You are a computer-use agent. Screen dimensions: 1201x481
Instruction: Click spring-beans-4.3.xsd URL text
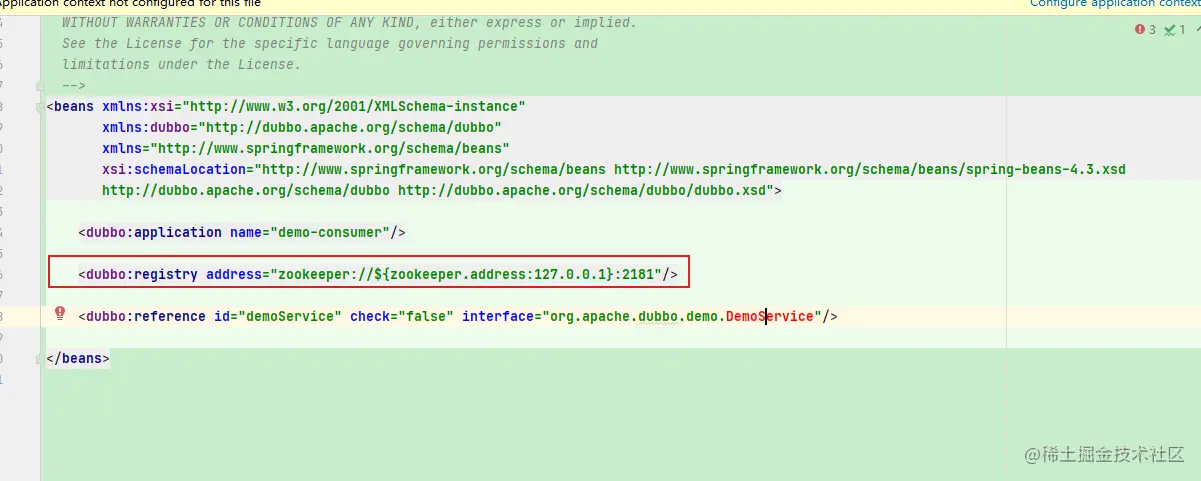[x=870, y=169]
